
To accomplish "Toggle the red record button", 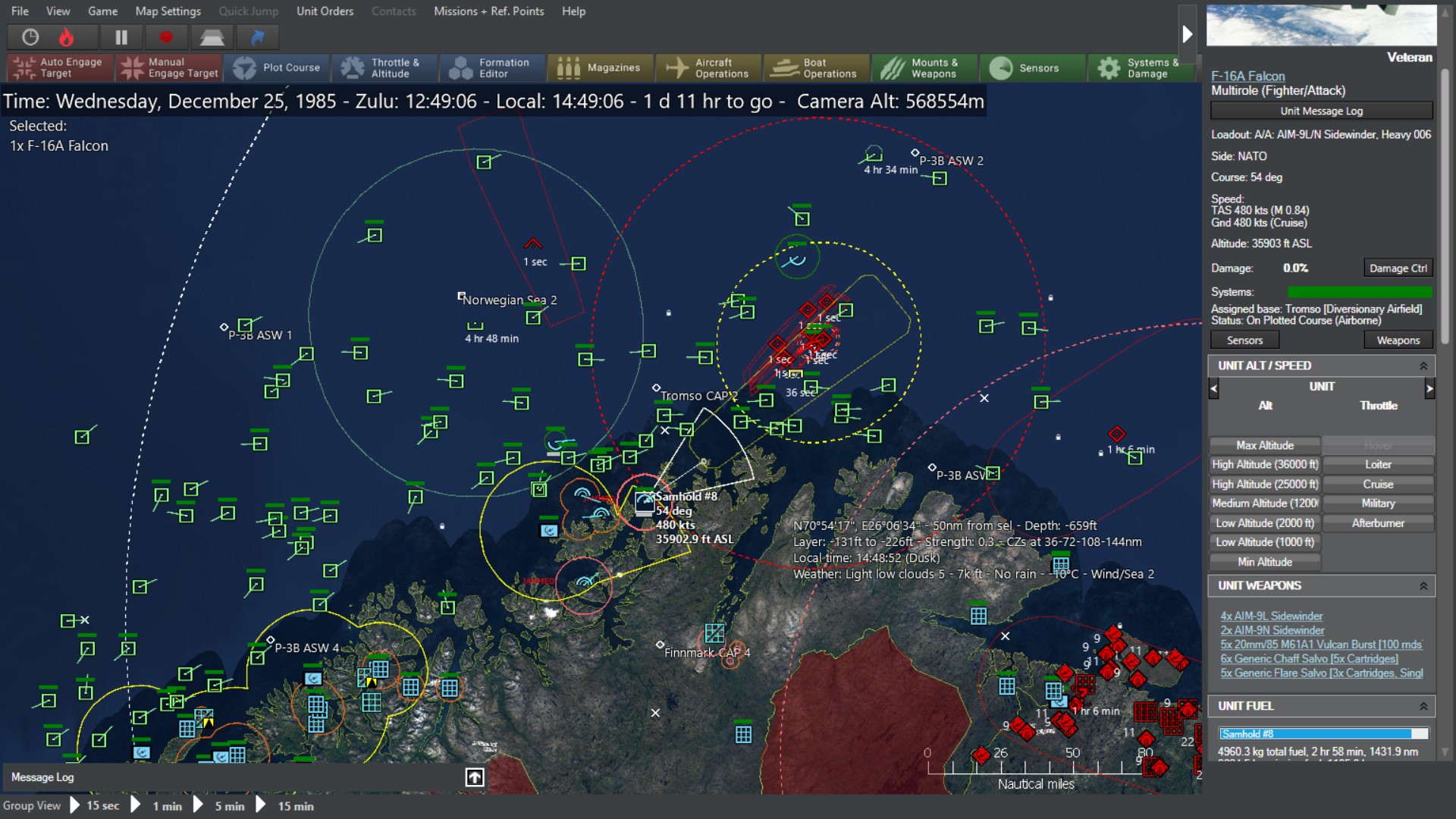I will [166, 37].
